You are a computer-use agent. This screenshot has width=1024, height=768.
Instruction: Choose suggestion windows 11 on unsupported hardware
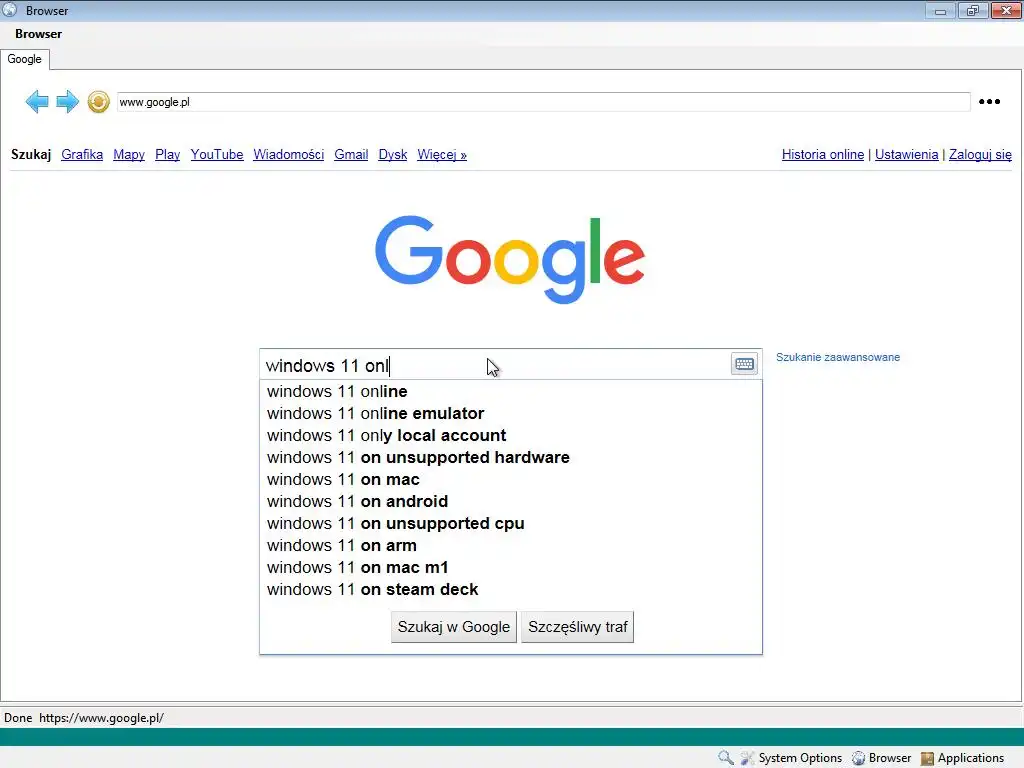[x=511, y=457]
